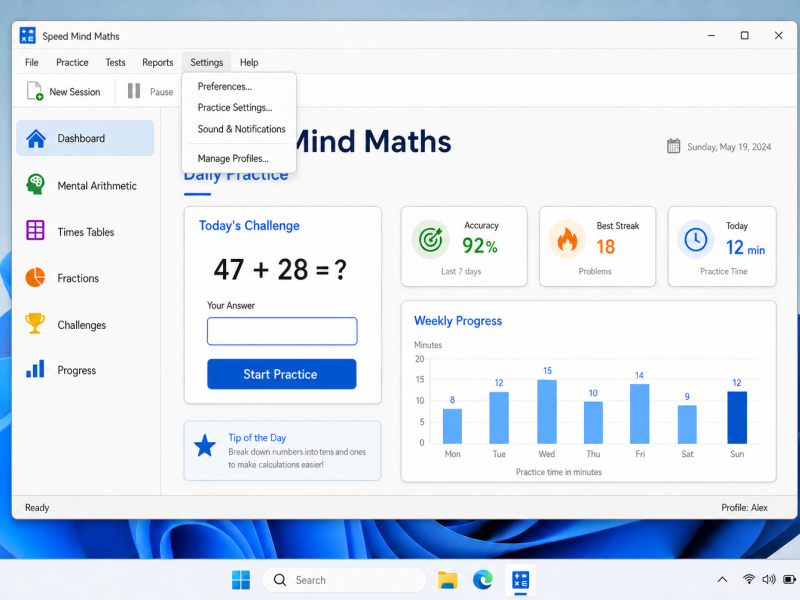
Task: Click the New Session document icon
Action: [35, 91]
